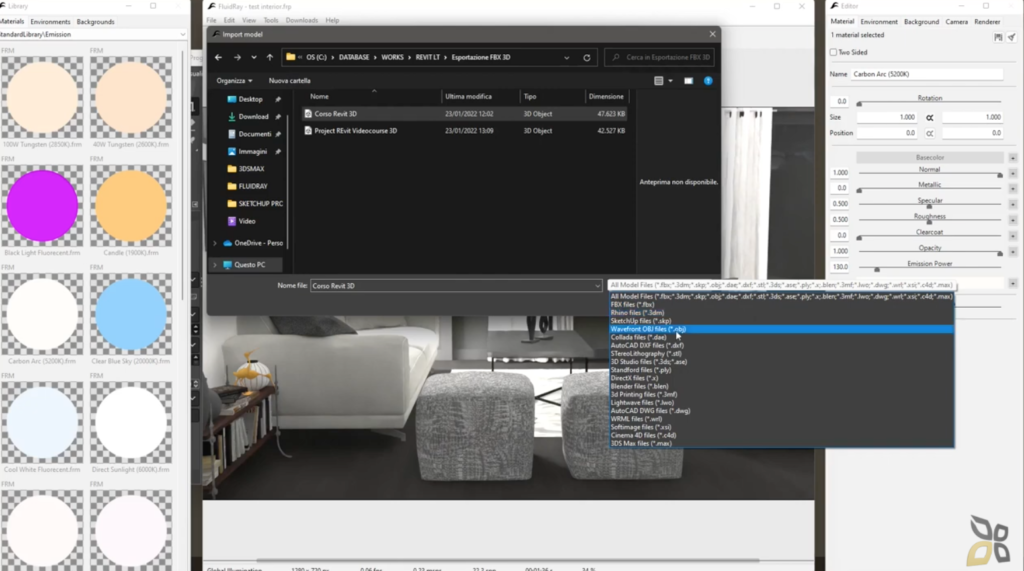
Task: Select Black Light Fluorescent material swatch
Action: (42, 206)
